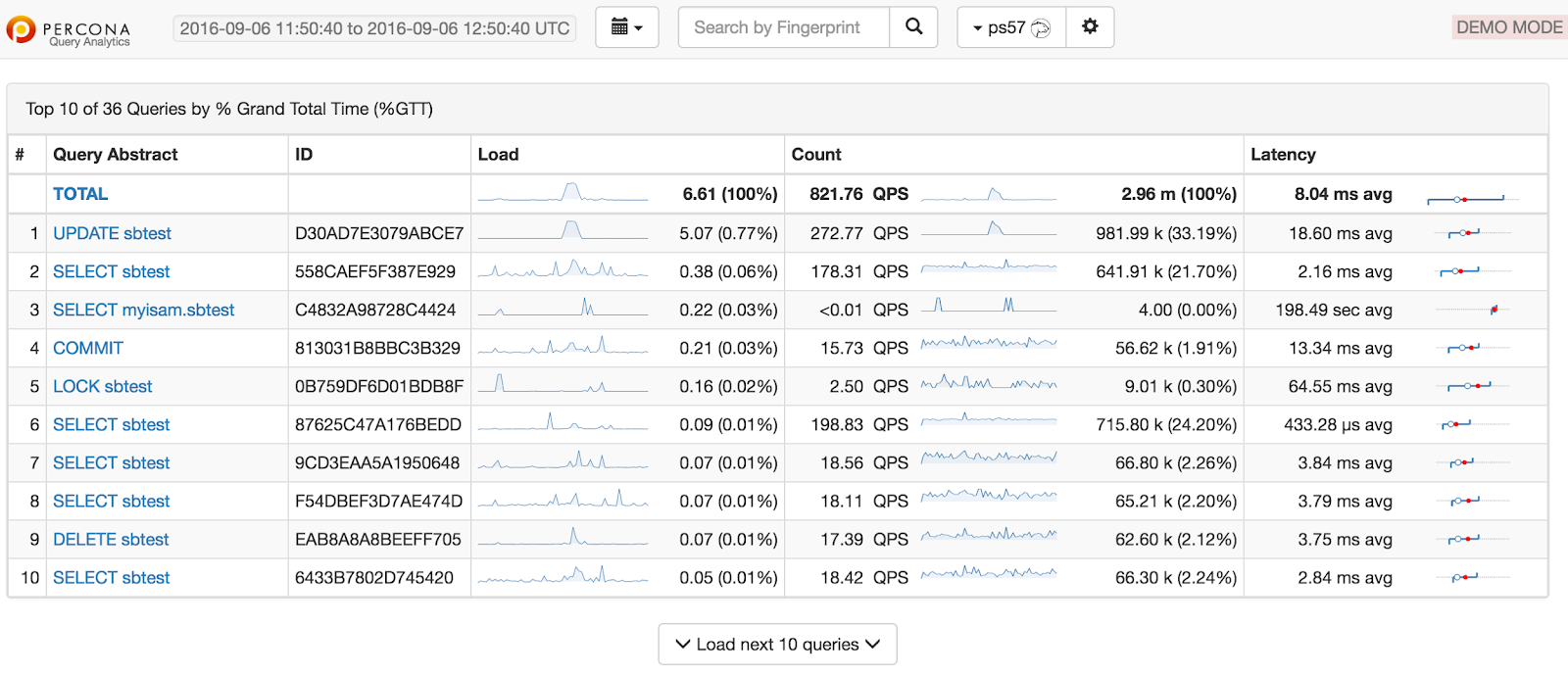Click the TOTAL row load sparkline
This screenshot has width=1568, height=675.
(x=563, y=192)
